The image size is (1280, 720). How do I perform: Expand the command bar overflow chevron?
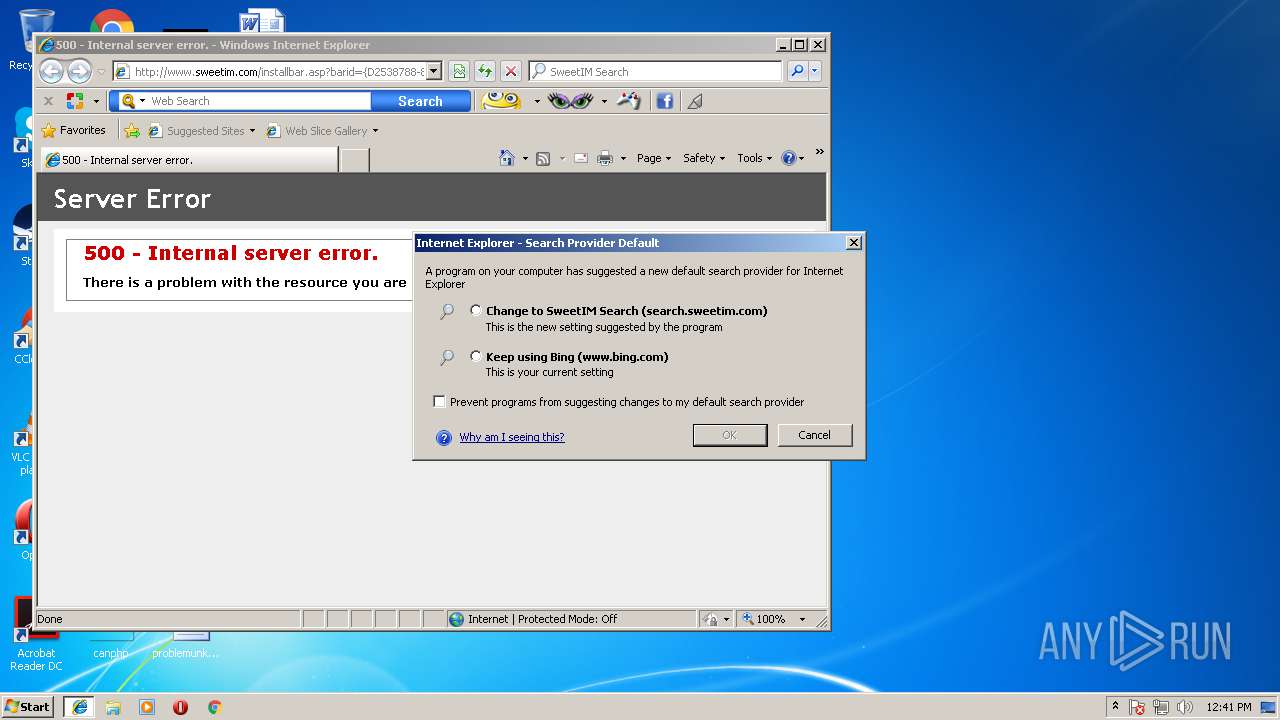[x=819, y=153]
